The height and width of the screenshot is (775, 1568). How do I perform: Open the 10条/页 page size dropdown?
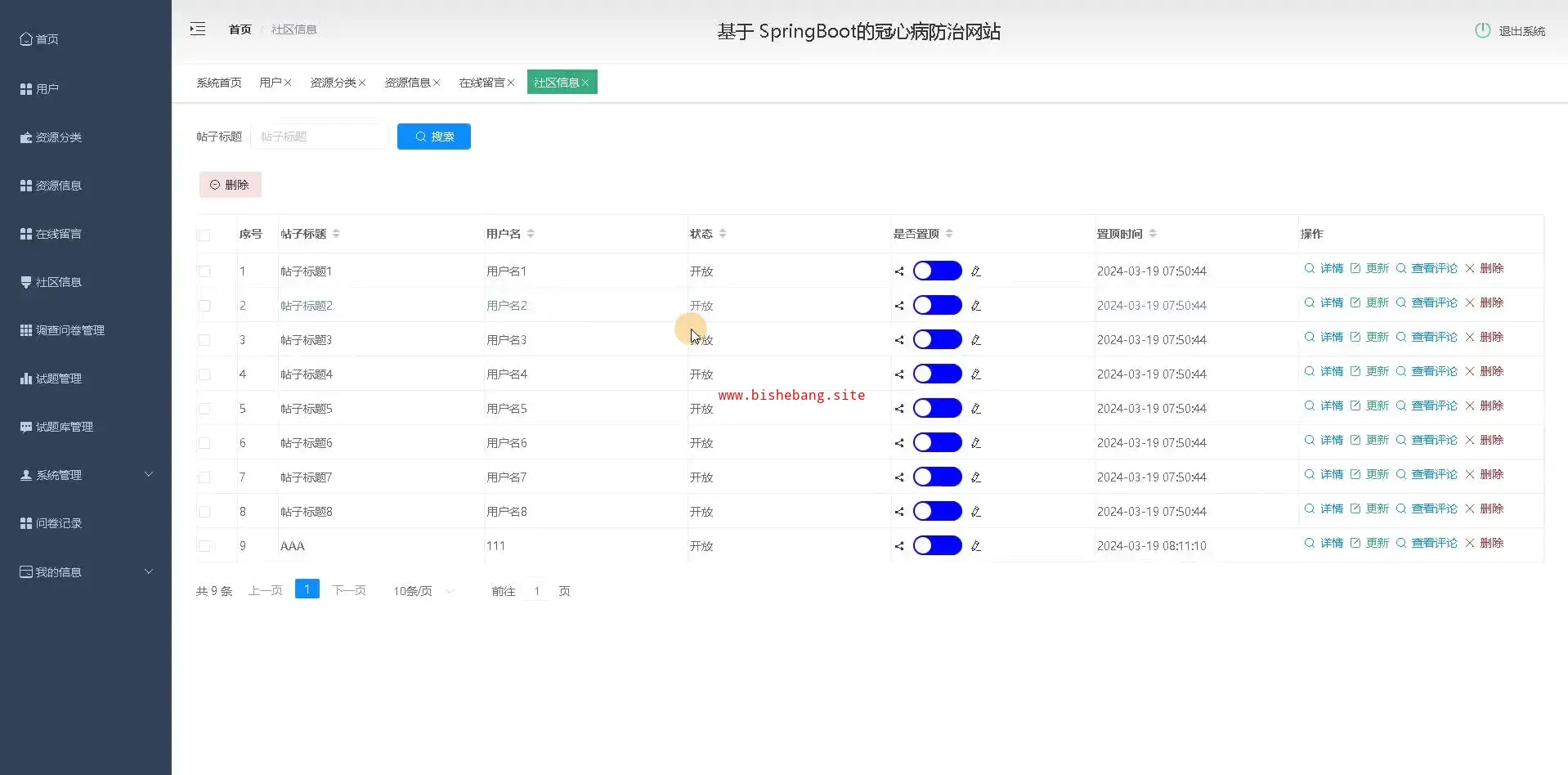pyautogui.click(x=423, y=591)
